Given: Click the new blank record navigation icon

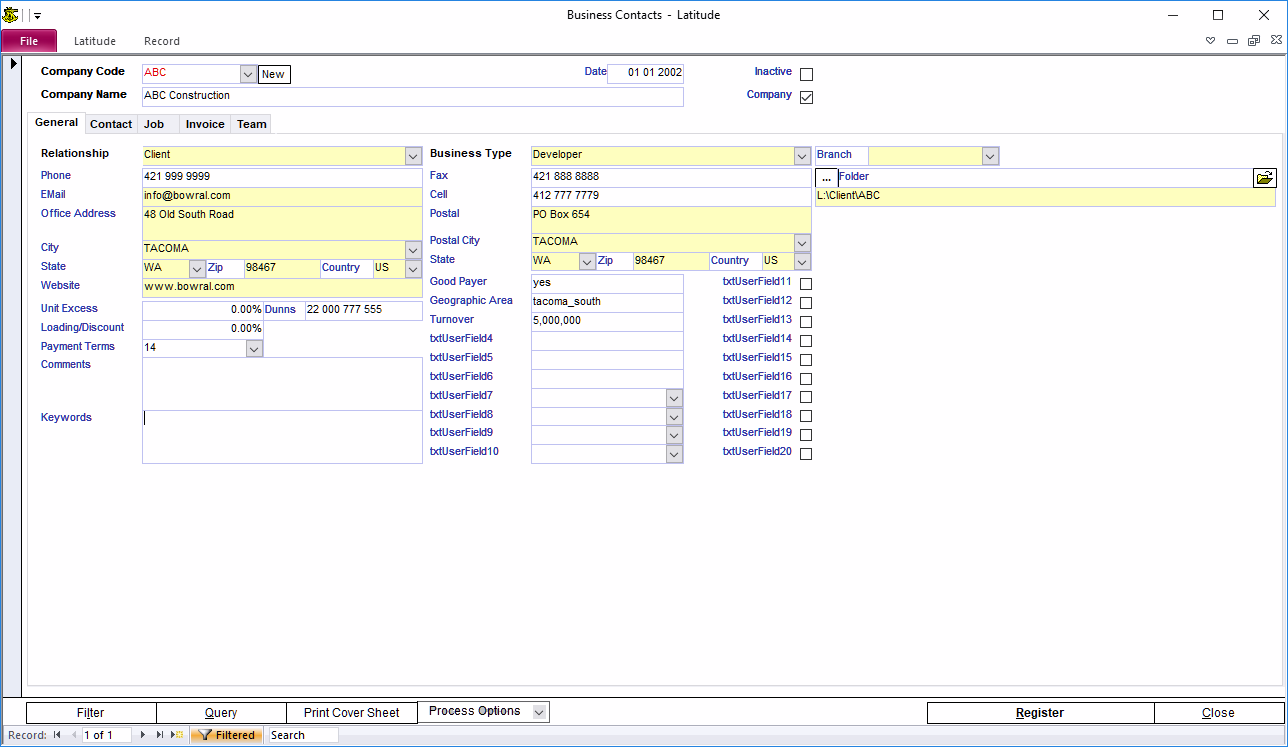Looking at the screenshot, I should (178, 735).
